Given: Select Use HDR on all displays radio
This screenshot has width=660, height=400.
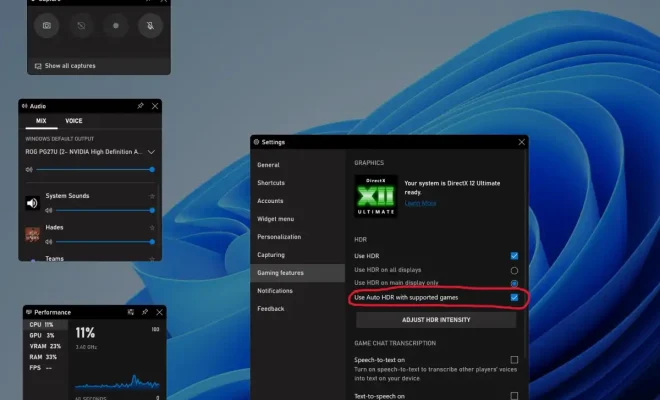Looking at the screenshot, I should pyautogui.click(x=514, y=270).
